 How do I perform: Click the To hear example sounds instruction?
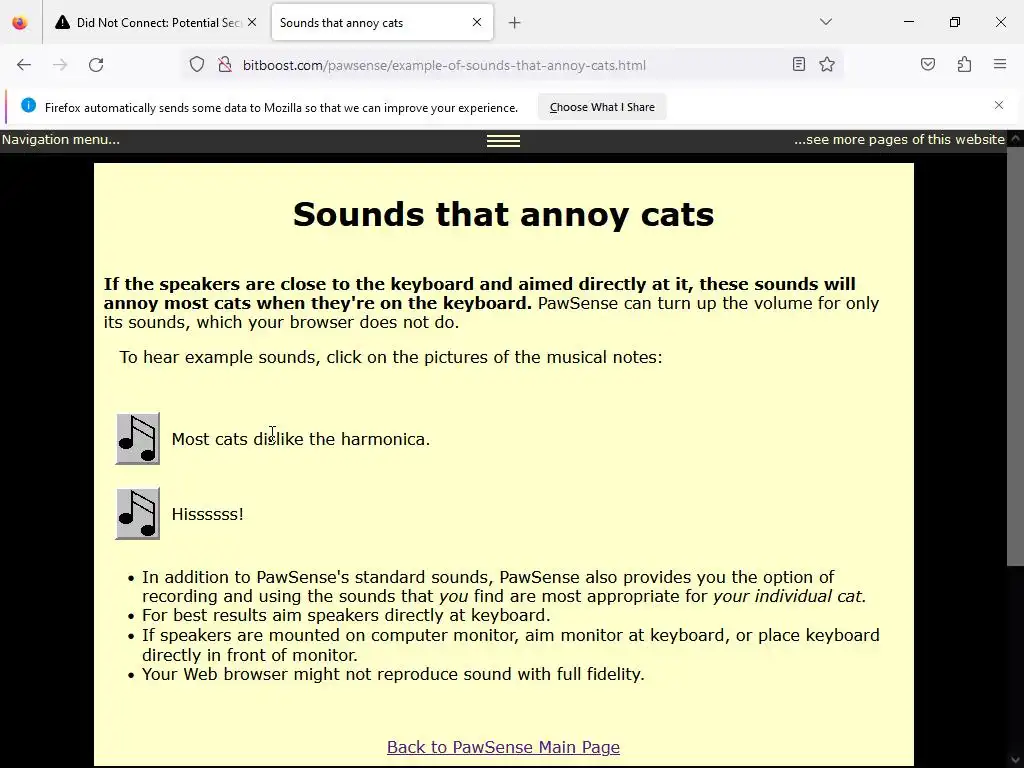pyautogui.click(x=391, y=357)
